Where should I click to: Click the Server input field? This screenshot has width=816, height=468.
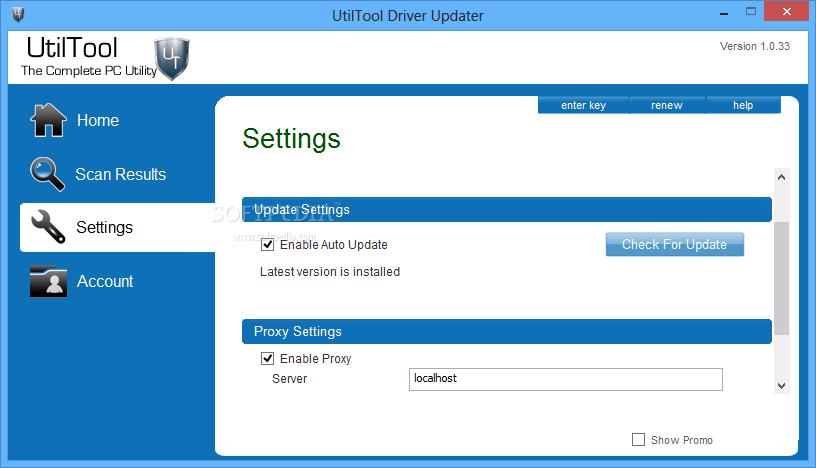[566, 379]
